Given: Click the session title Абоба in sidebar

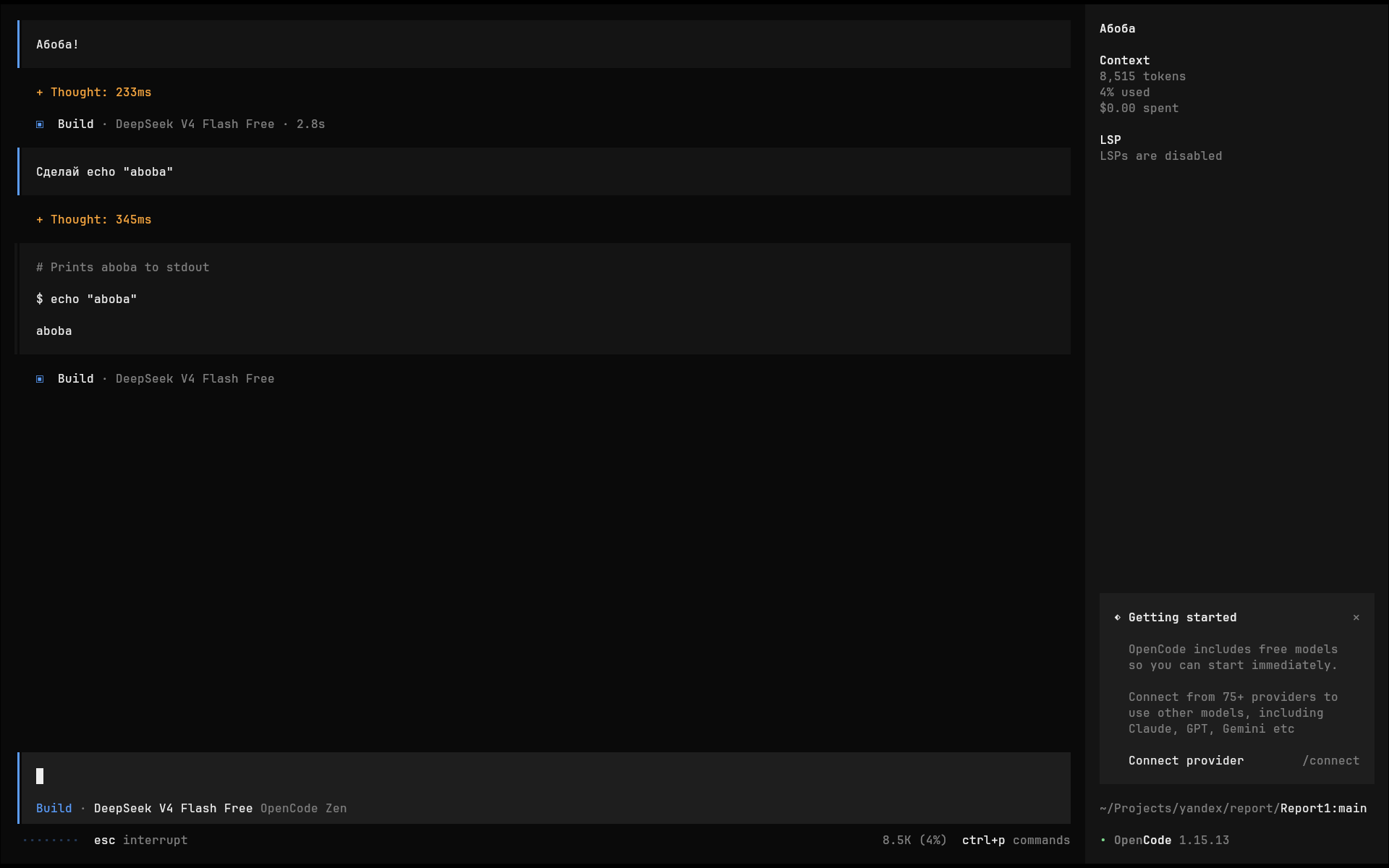Looking at the screenshot, I should (1118, 29).
